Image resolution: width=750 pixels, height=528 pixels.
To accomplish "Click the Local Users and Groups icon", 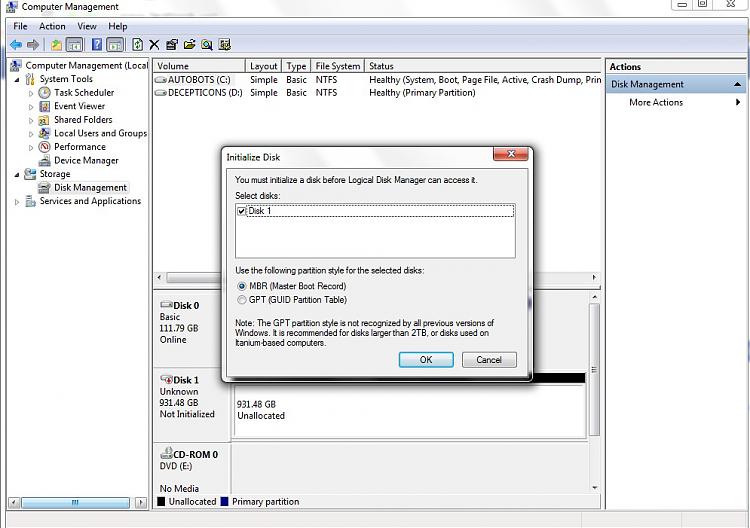I will point(44,133).
